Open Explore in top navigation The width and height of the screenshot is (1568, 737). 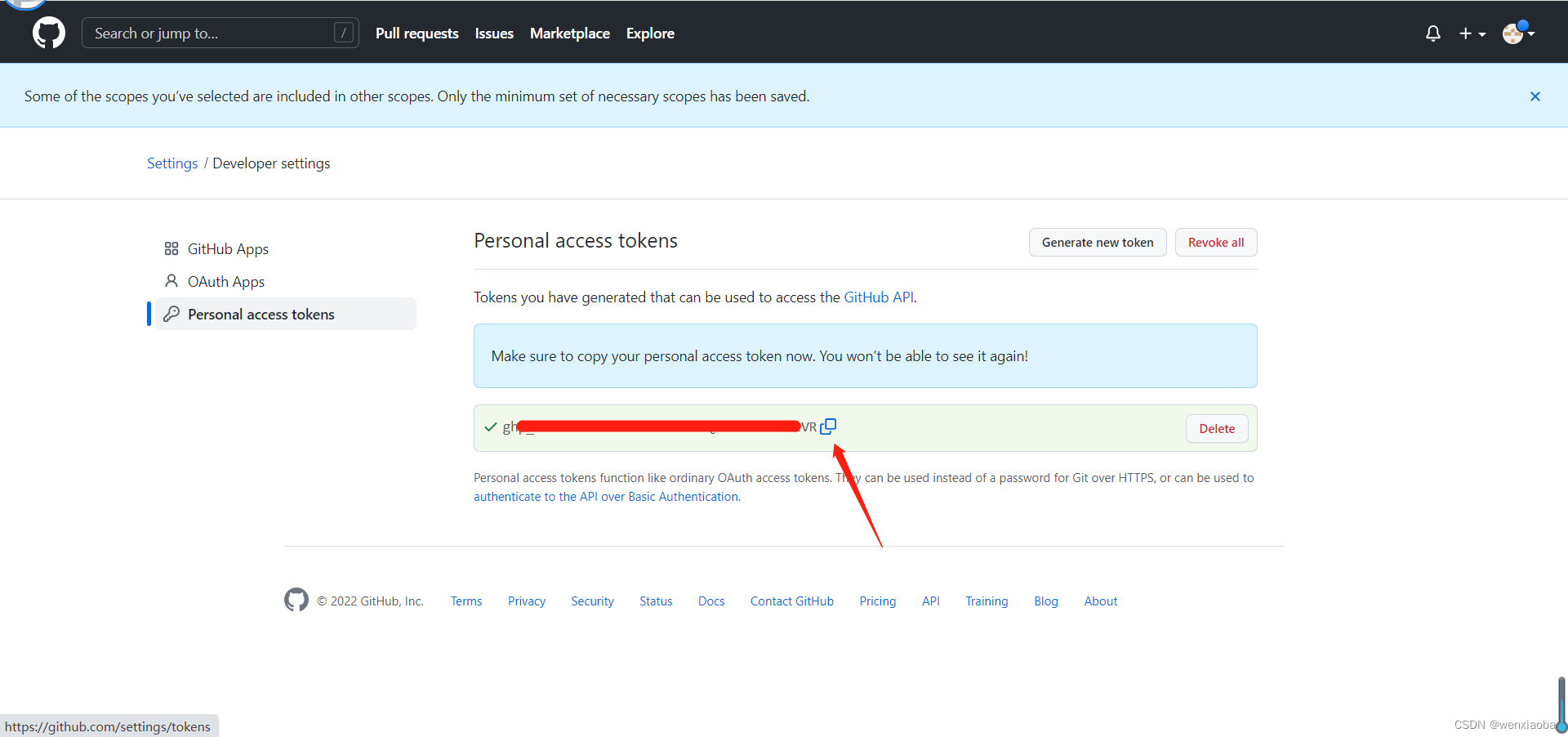pyautogui.click(x=650, y=33)
